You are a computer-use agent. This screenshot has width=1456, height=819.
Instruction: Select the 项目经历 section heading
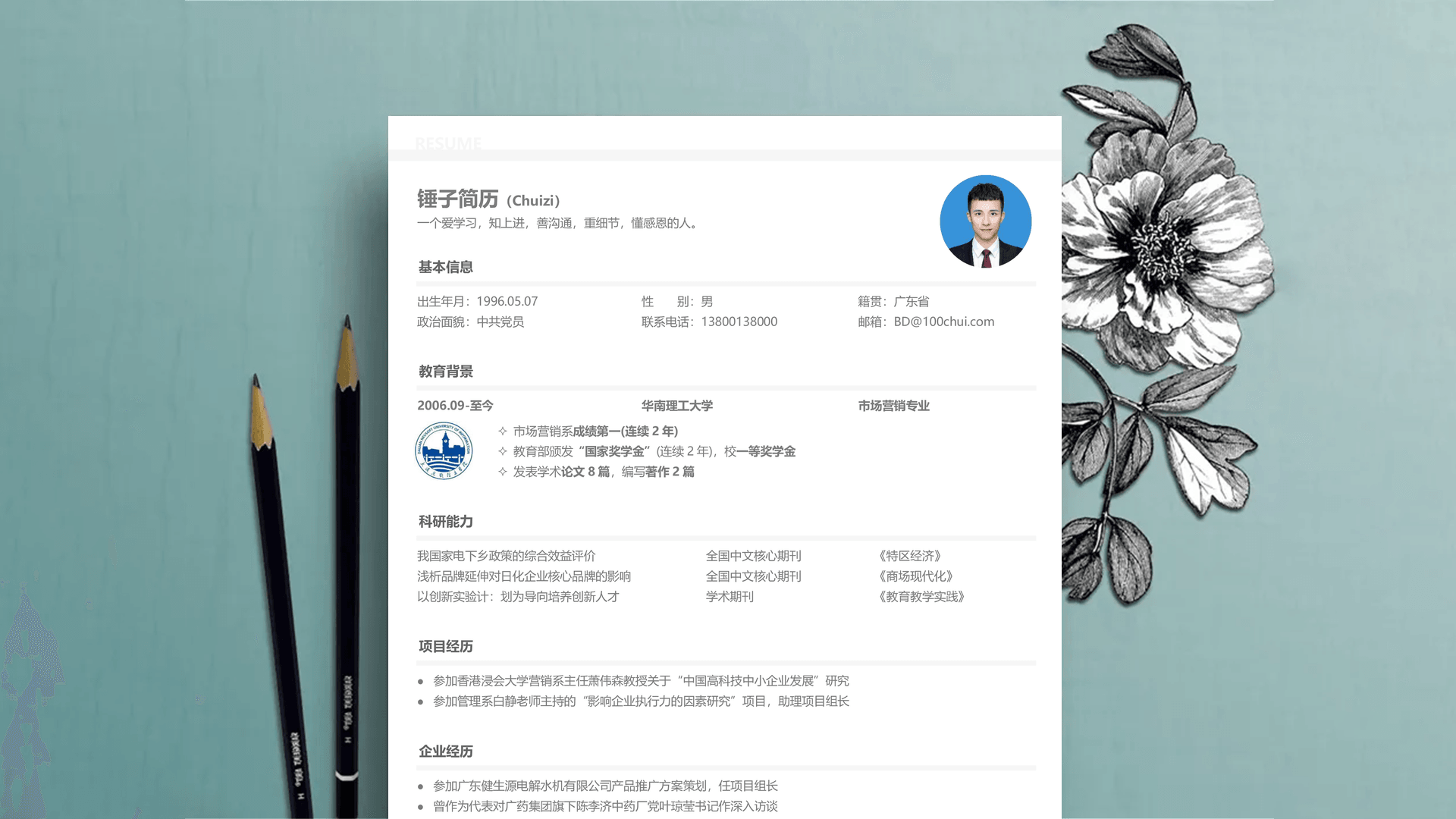446,647
